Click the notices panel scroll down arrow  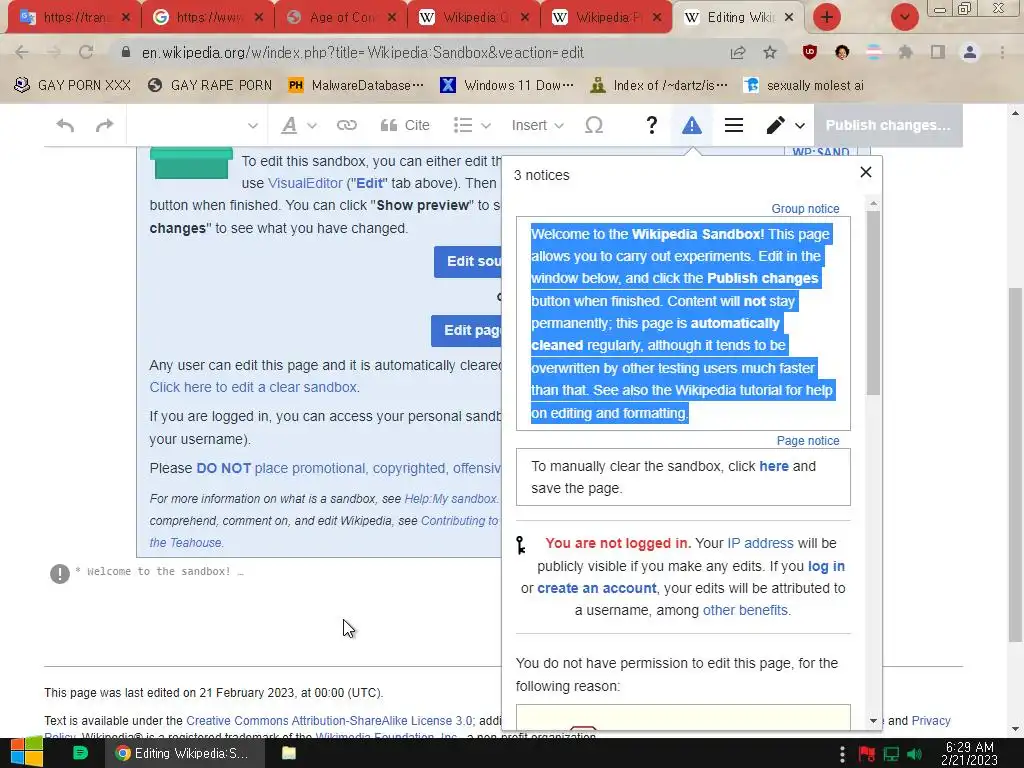(x=873, y=721)
